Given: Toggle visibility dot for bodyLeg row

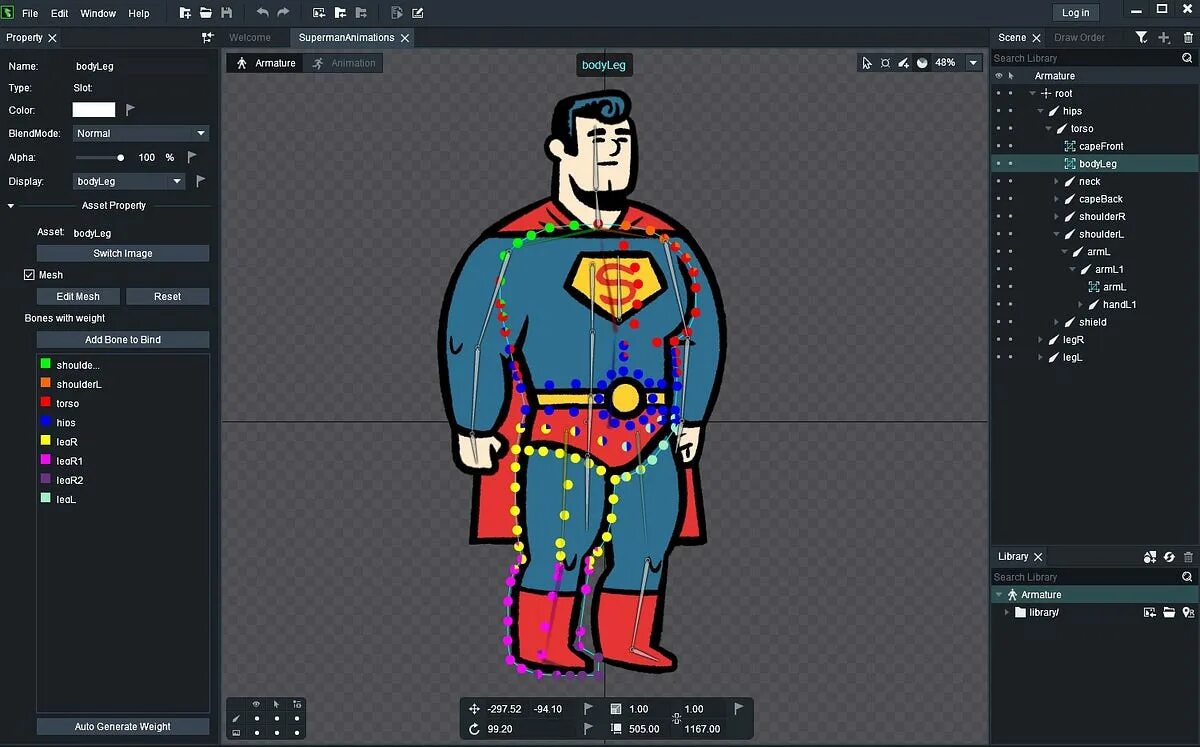Looking at the screenshot, I should point(997,163).
